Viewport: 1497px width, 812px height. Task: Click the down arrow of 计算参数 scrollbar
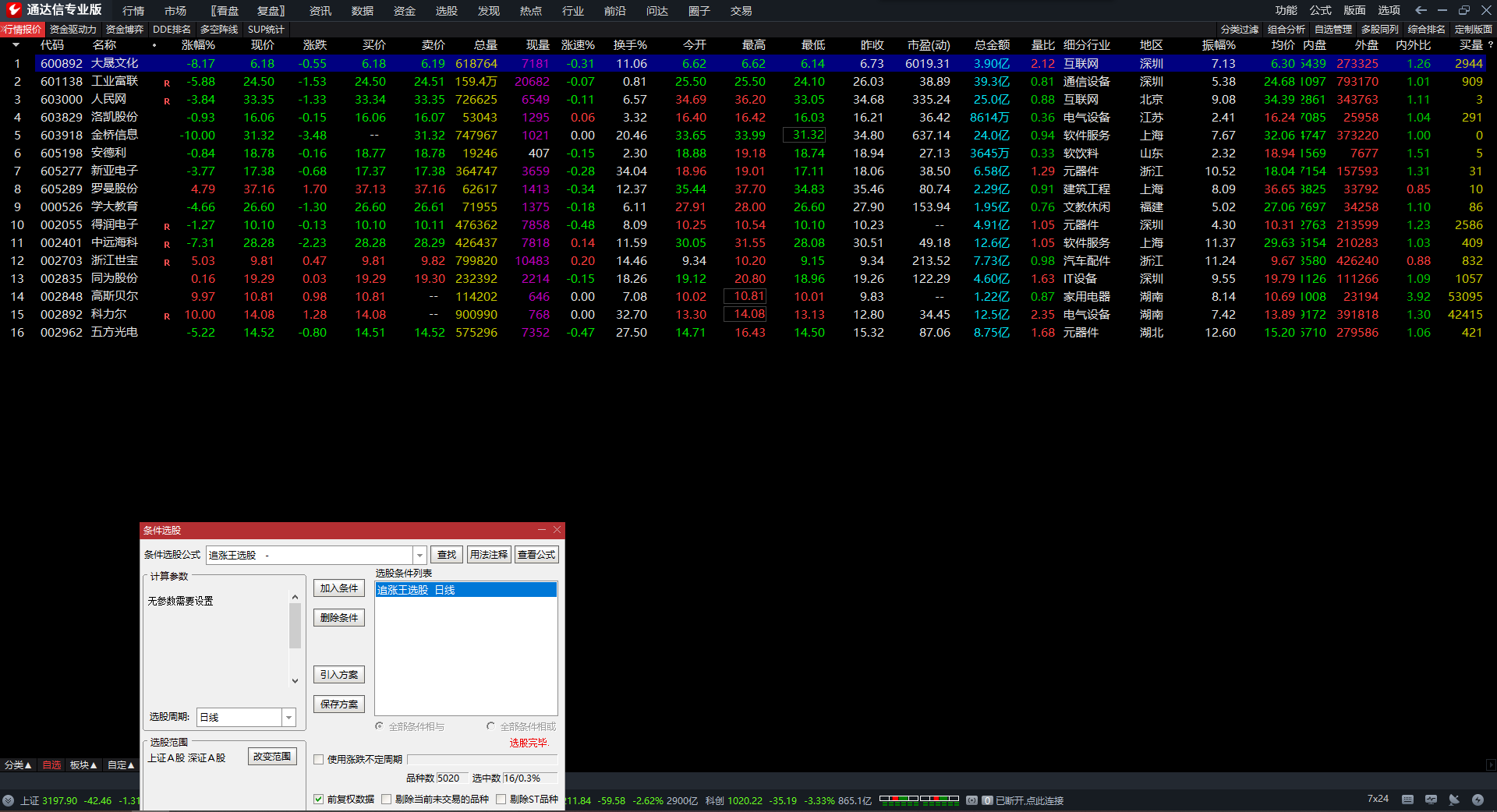coord(295,680)
